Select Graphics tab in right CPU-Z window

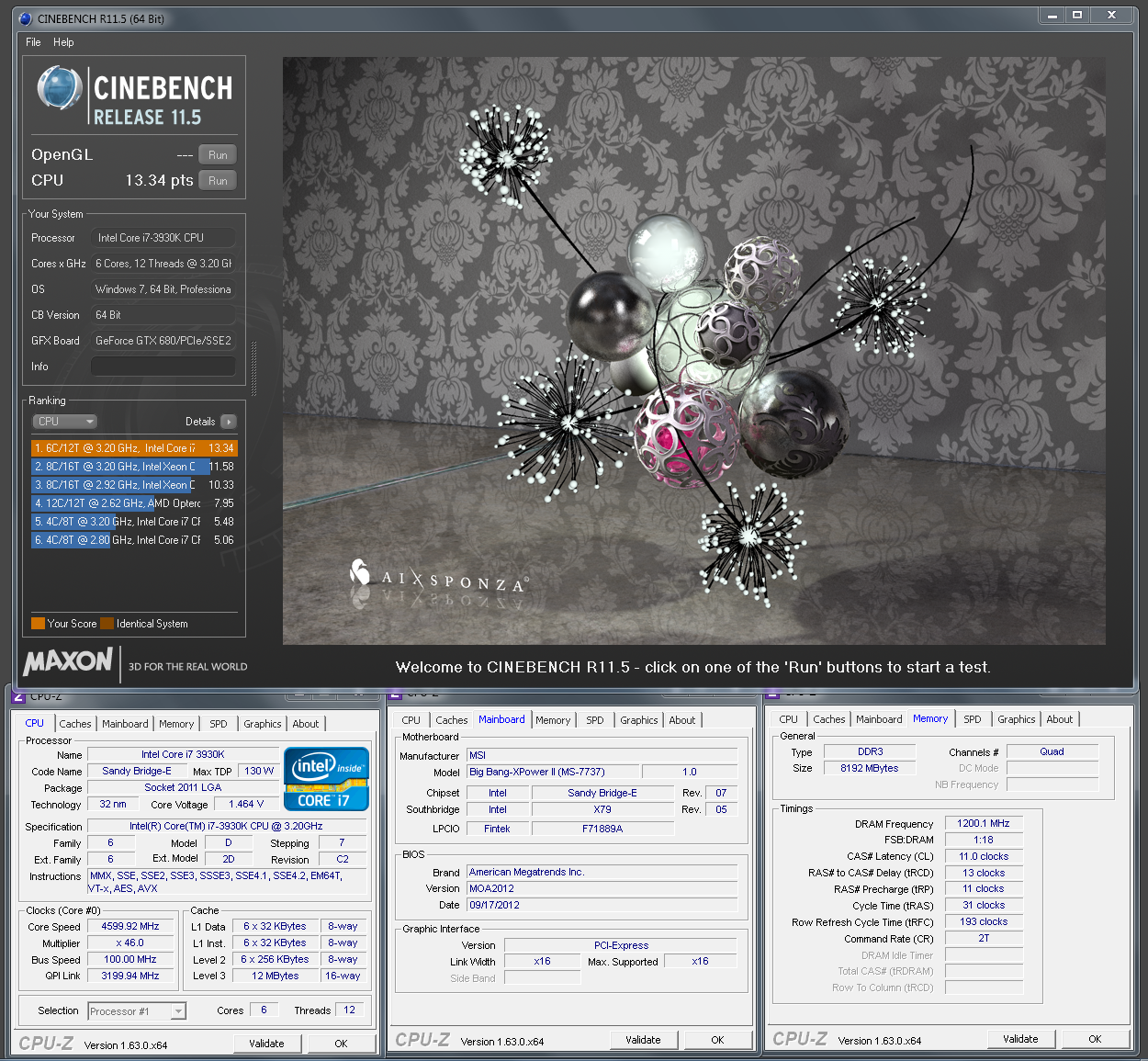tap(1017, 719)
